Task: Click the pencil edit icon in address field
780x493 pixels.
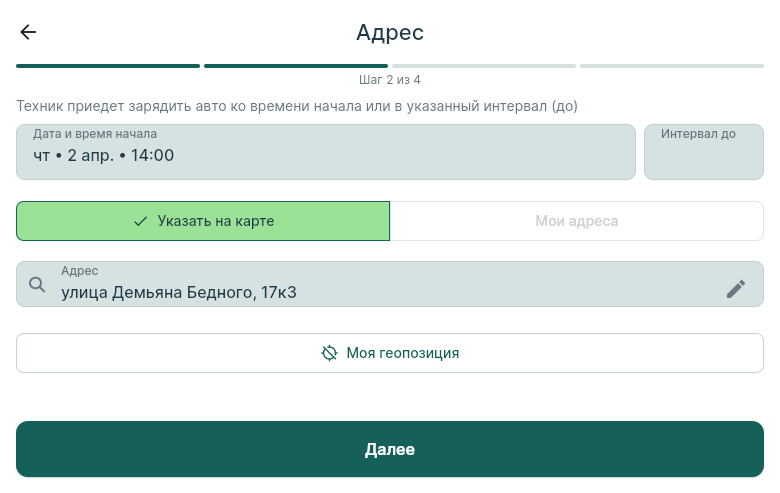Action: (x=736, y=289)
